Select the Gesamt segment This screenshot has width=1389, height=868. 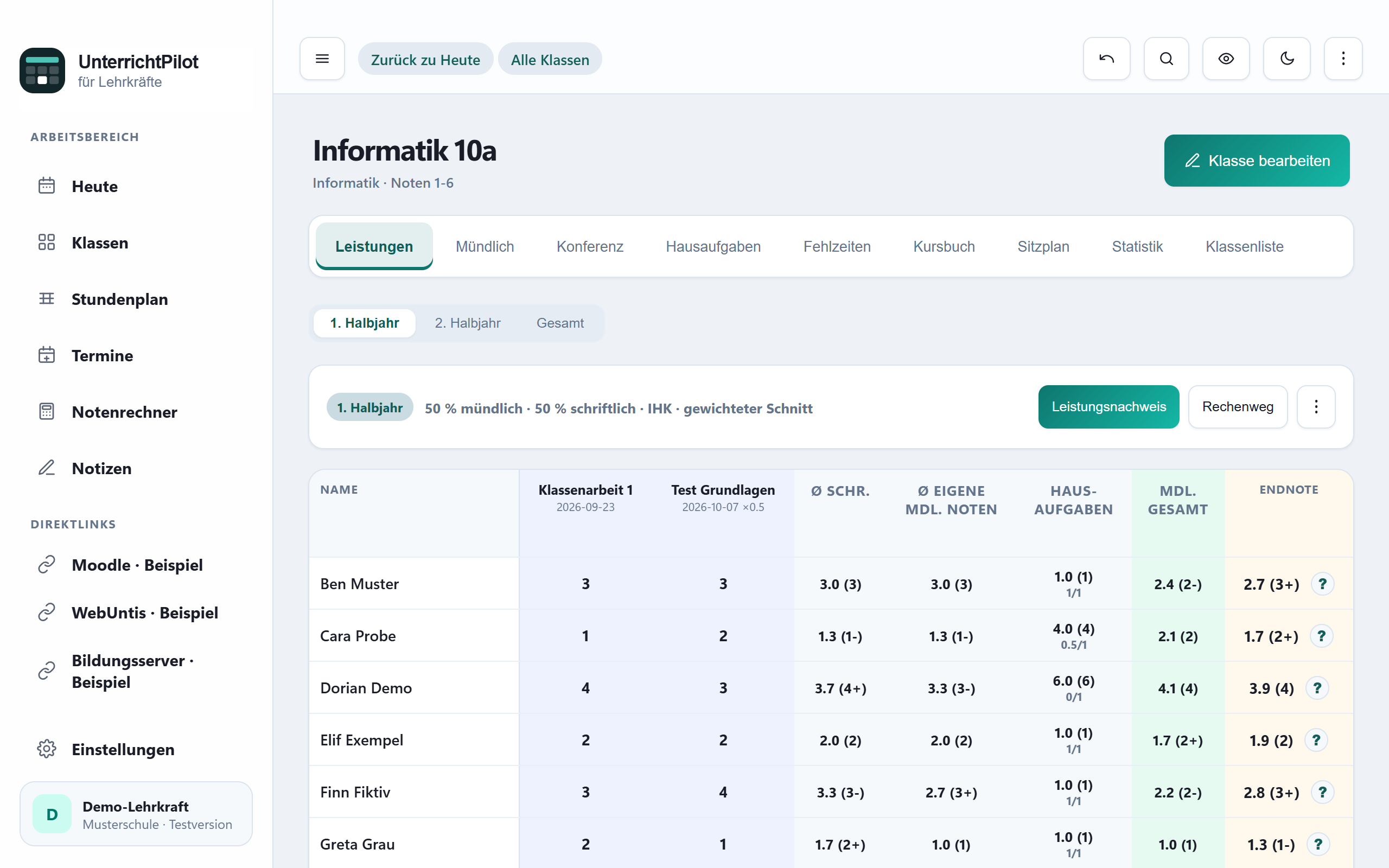point(559,323)
